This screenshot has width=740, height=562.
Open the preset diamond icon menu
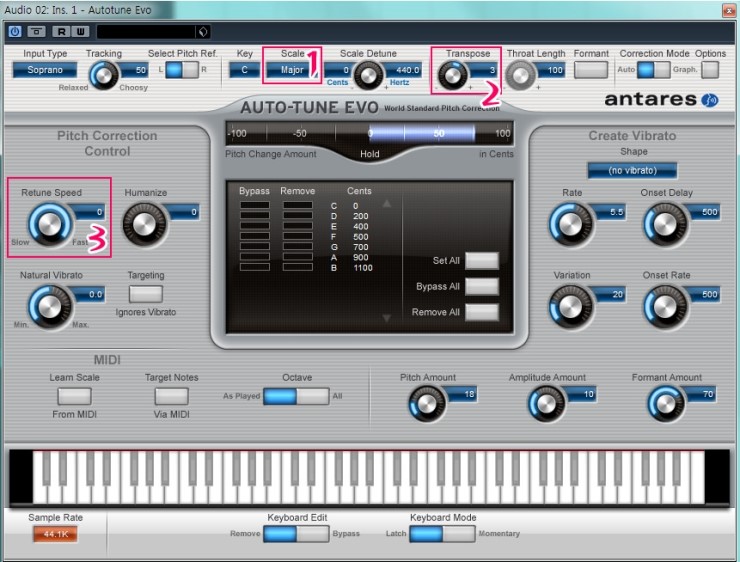(203, 32)
